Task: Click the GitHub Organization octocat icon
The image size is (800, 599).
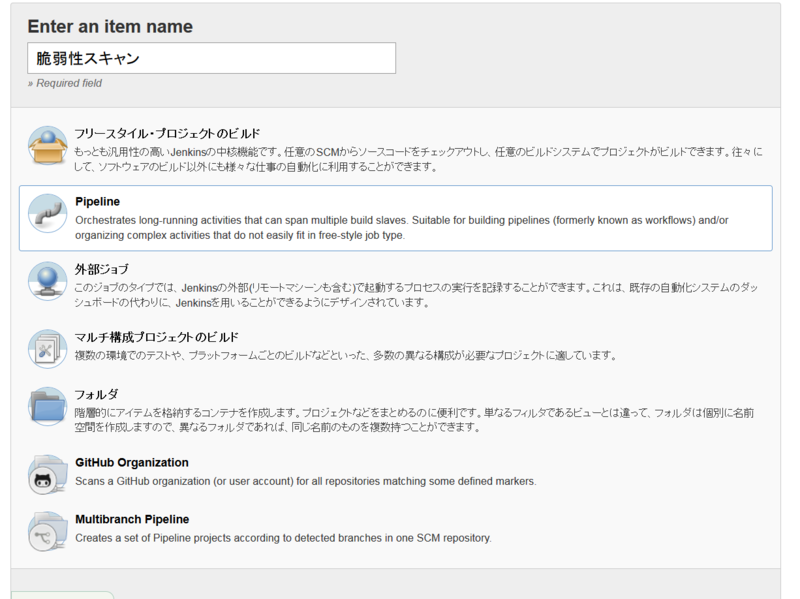Action: pos(47,475)
